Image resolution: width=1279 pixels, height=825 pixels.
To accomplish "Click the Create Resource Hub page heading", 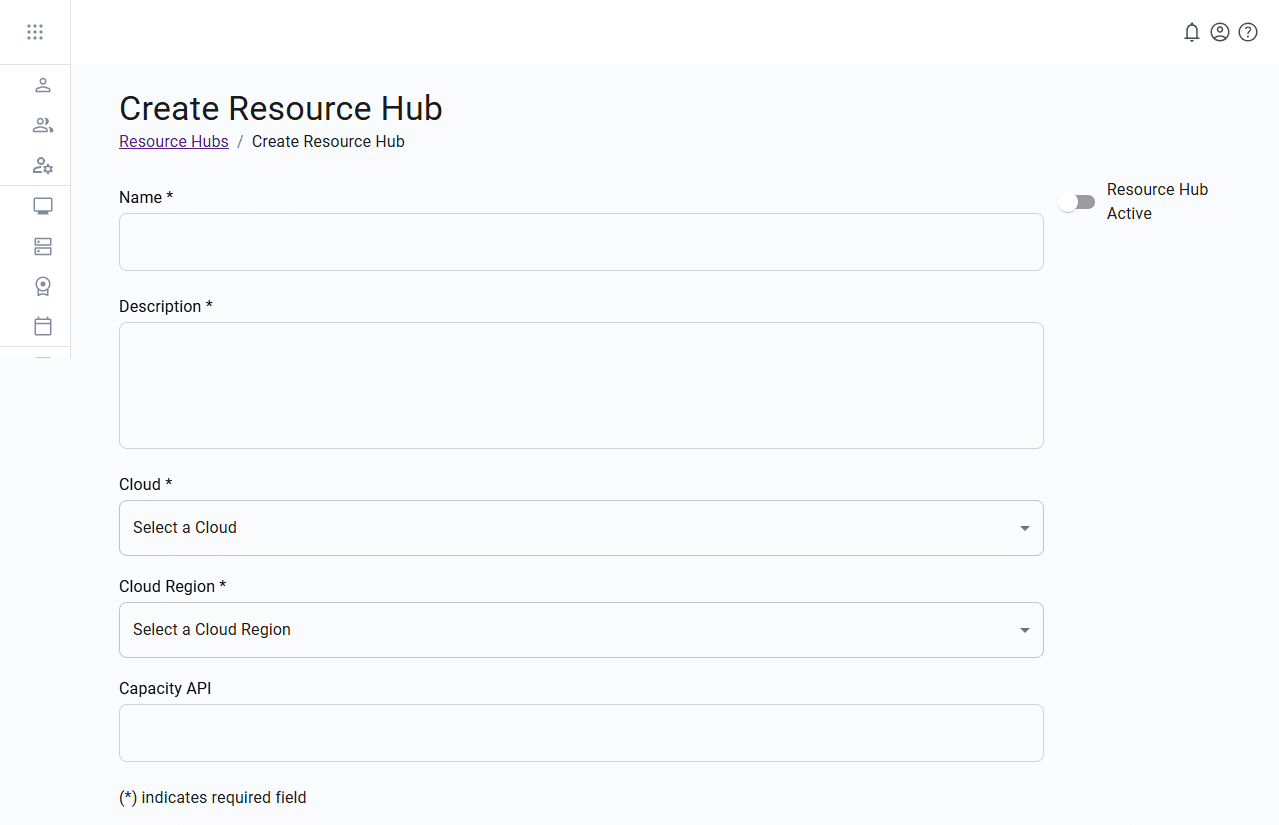I will click(x=281, y=108).
